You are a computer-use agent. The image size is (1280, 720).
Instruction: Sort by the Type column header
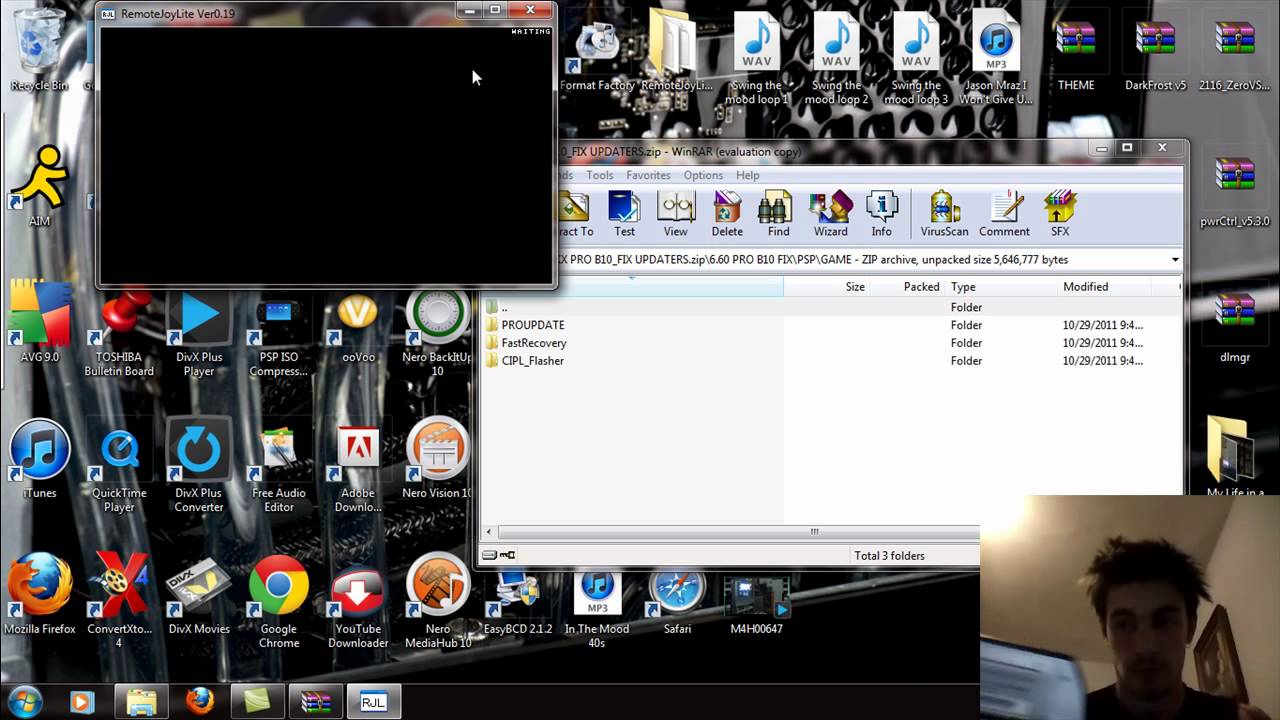(x=1001, y=287)
